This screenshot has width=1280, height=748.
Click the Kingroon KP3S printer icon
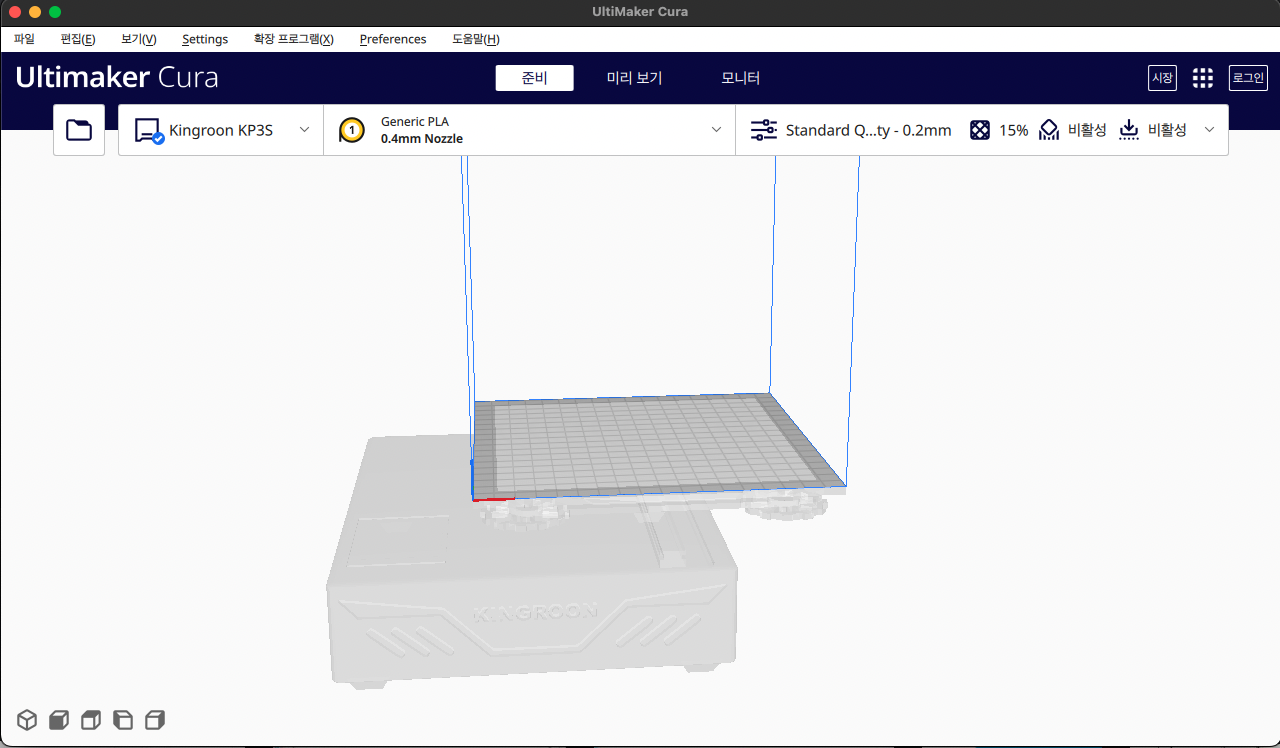pyautogui.click(x=149, y=131)
